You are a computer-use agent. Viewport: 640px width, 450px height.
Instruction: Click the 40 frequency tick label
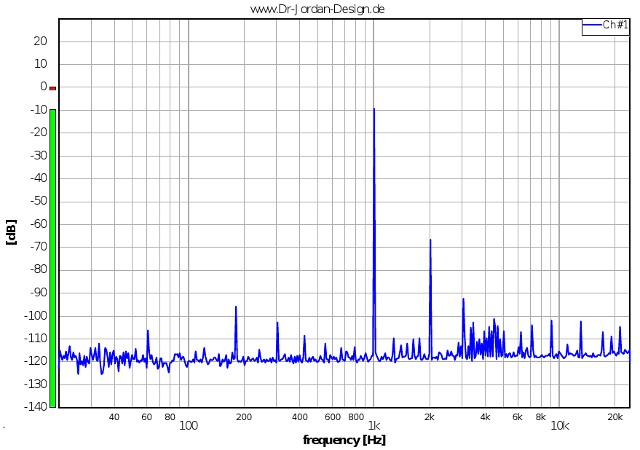click(114, 417)
